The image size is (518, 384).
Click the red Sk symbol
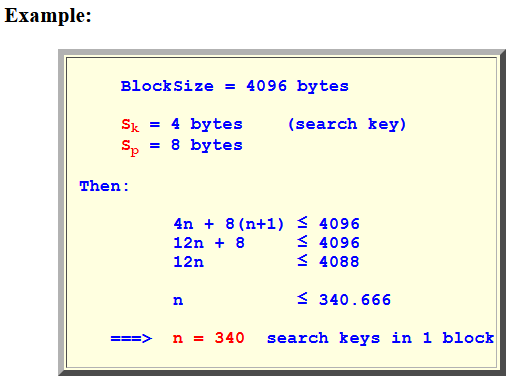pyautogui.click(x=130, y=125)
